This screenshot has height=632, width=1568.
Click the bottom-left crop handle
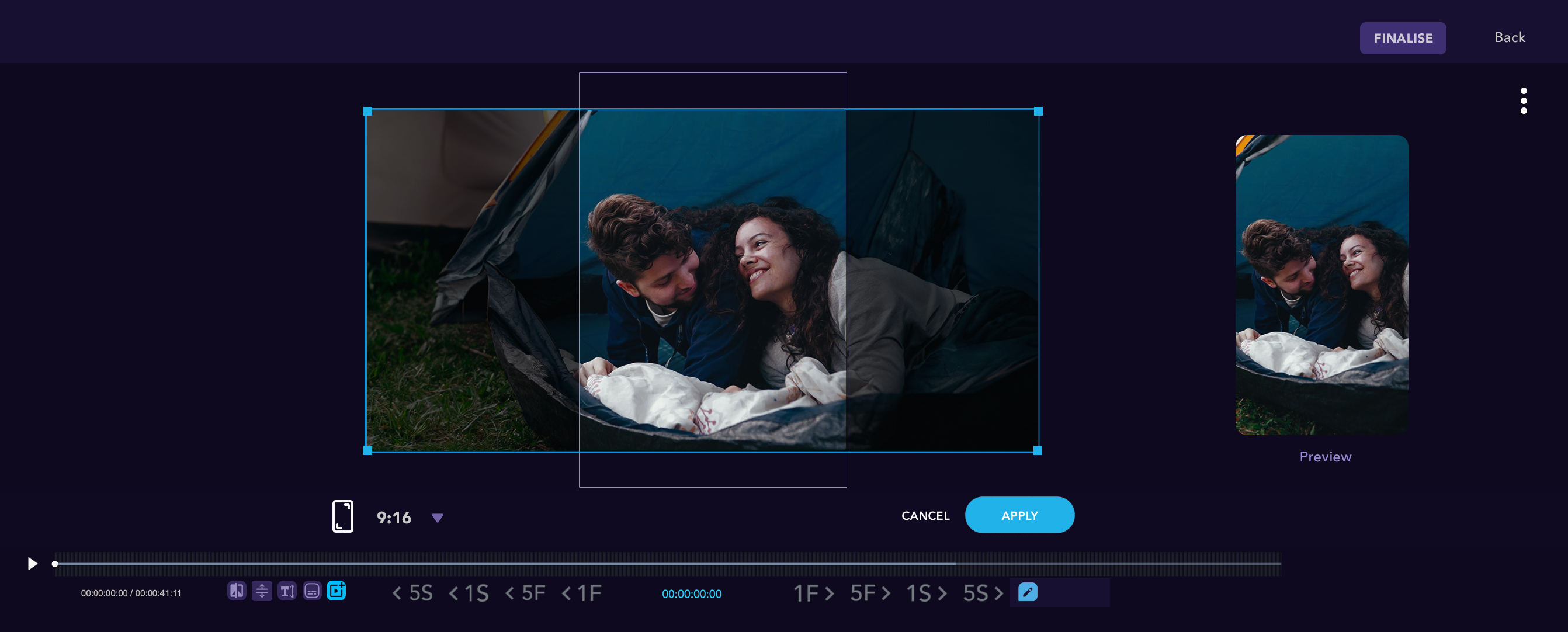367,450
